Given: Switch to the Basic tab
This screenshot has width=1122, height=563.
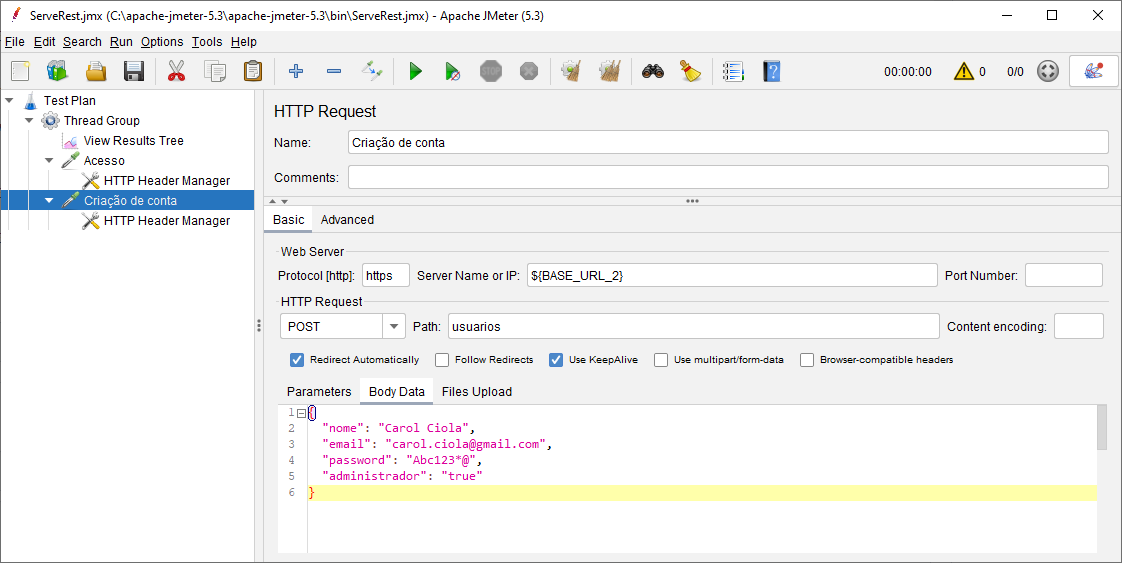Looking at the screenshot, I should (288, 220).
